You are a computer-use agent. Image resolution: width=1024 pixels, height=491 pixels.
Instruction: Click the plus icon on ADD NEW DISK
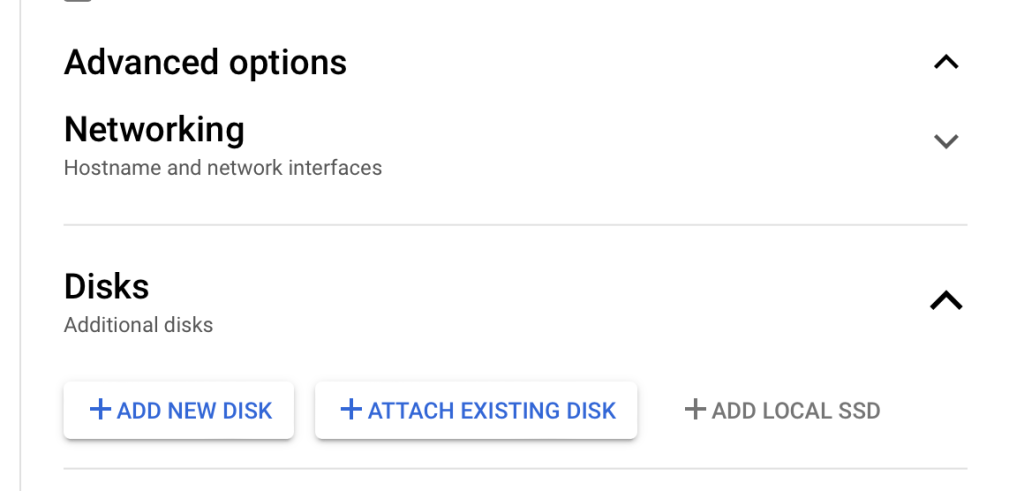(x=100, y=410)
